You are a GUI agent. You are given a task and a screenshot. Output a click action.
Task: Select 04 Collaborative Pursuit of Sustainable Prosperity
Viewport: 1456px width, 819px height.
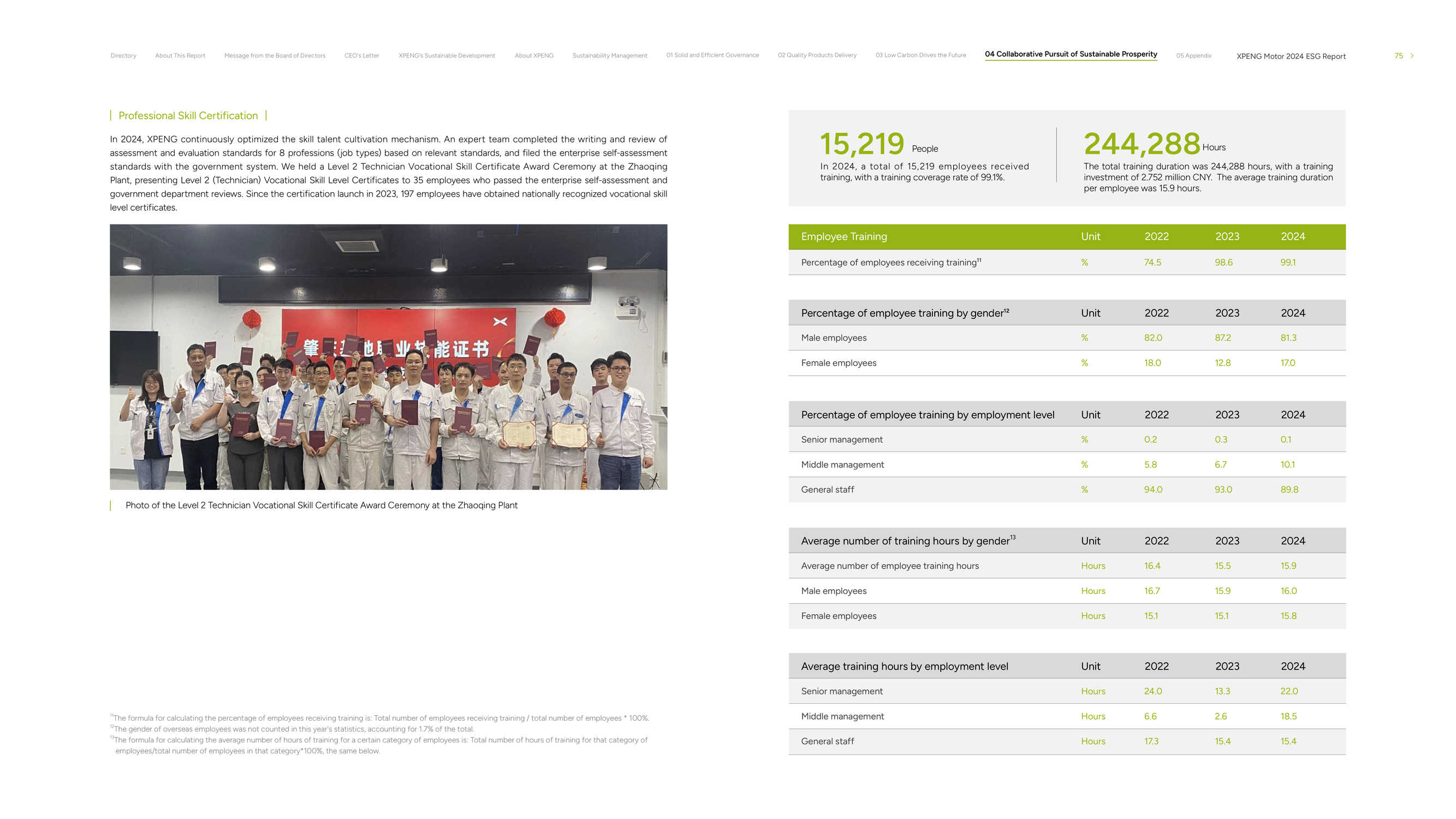click(x=1071, y=54)
